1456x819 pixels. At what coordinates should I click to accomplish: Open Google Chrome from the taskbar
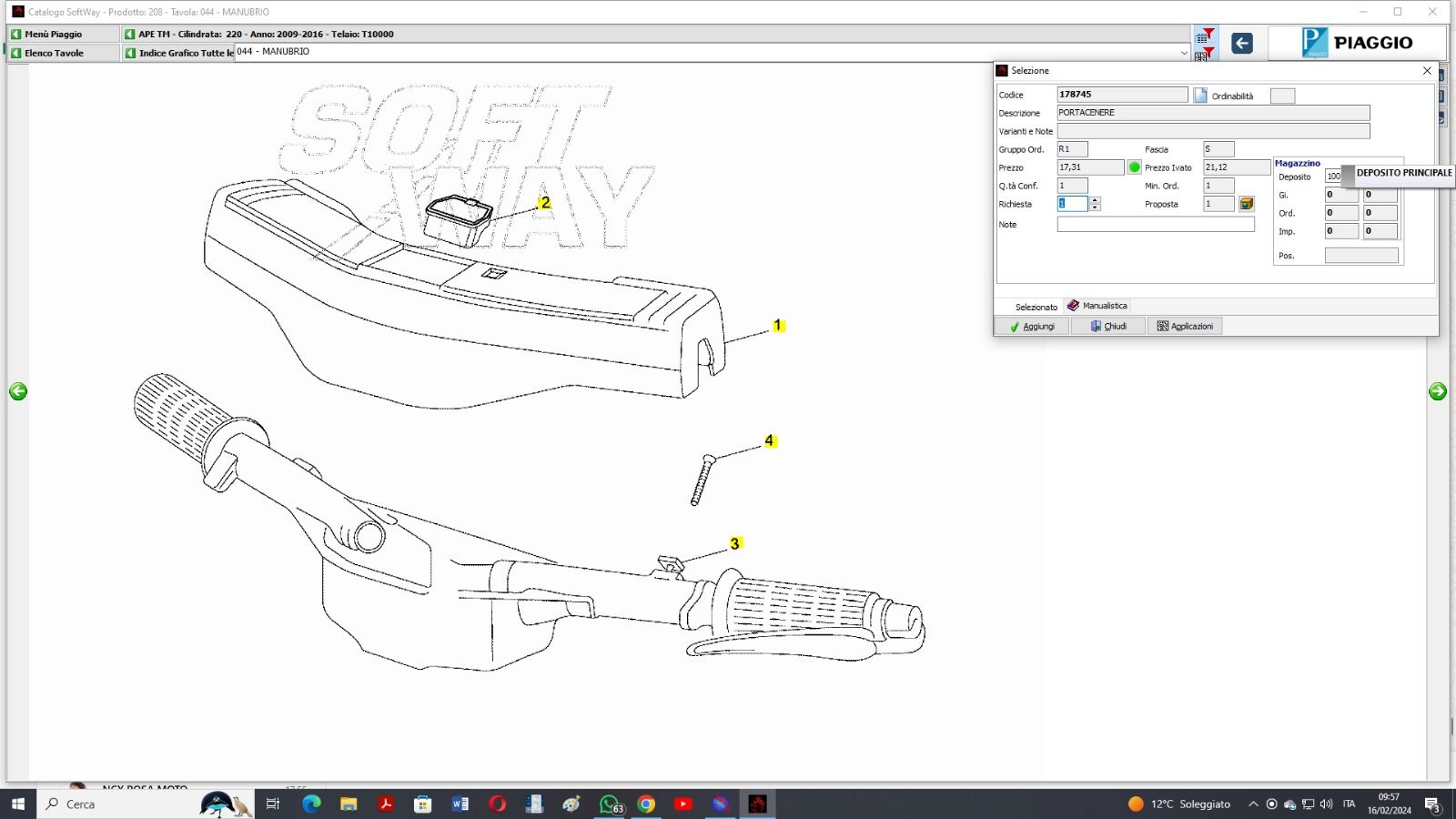point(646,804)
